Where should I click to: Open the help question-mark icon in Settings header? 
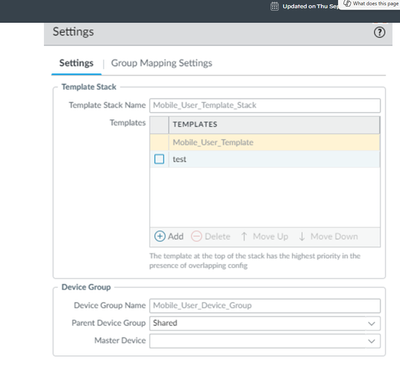point(379,32)
